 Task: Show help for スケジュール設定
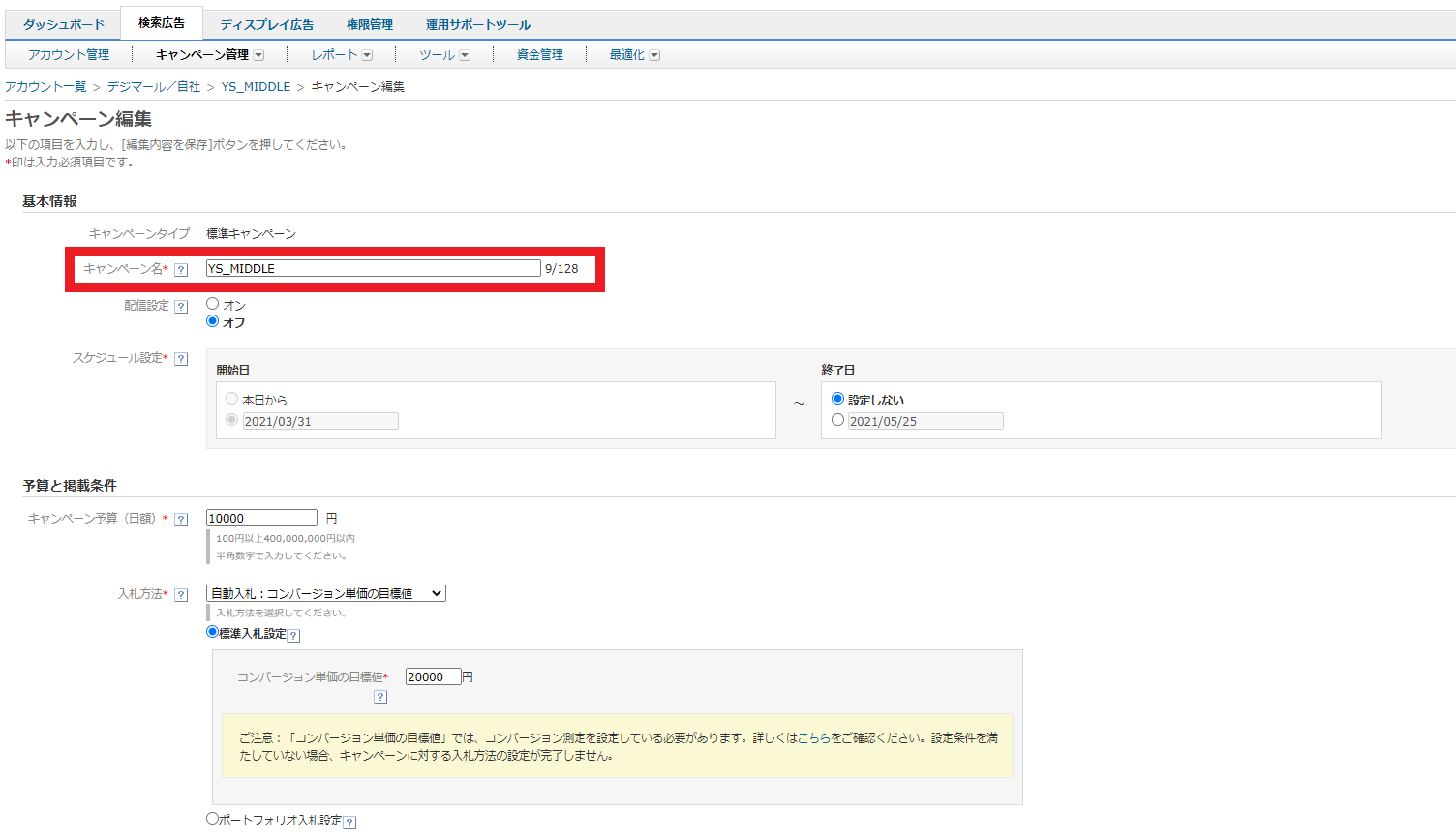pyautogui.click(x=181, y=359)
